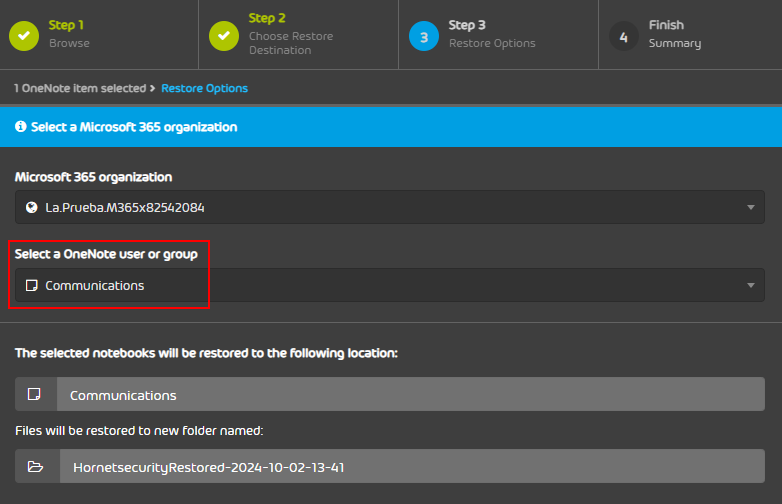Go back to the Browse step
Viewport: 782px width, 504px height.
point(69,43)
